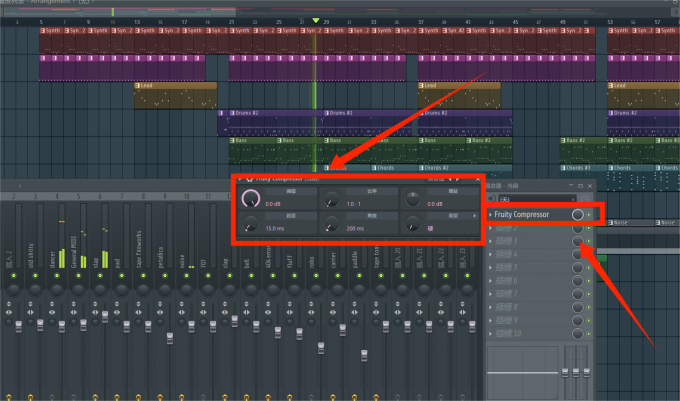680x401 pixels.
Task: Click the Fruity Compressor slot mix knob
Action: click(x=577, y=214)
